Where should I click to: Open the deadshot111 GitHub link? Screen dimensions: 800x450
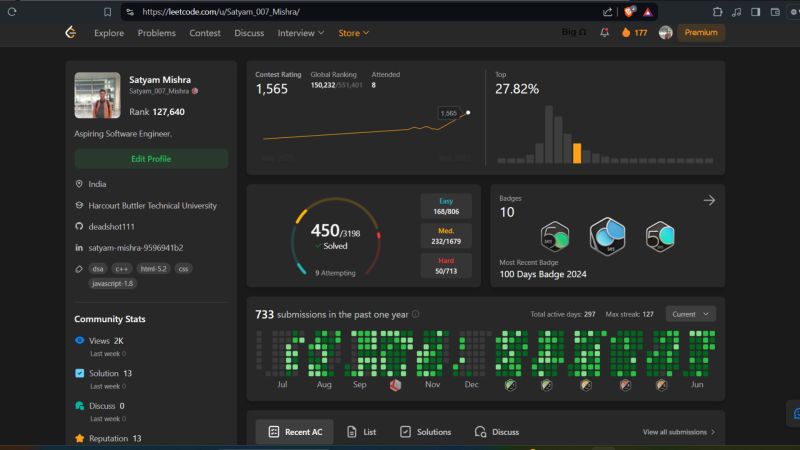click(x=112, y=227)
